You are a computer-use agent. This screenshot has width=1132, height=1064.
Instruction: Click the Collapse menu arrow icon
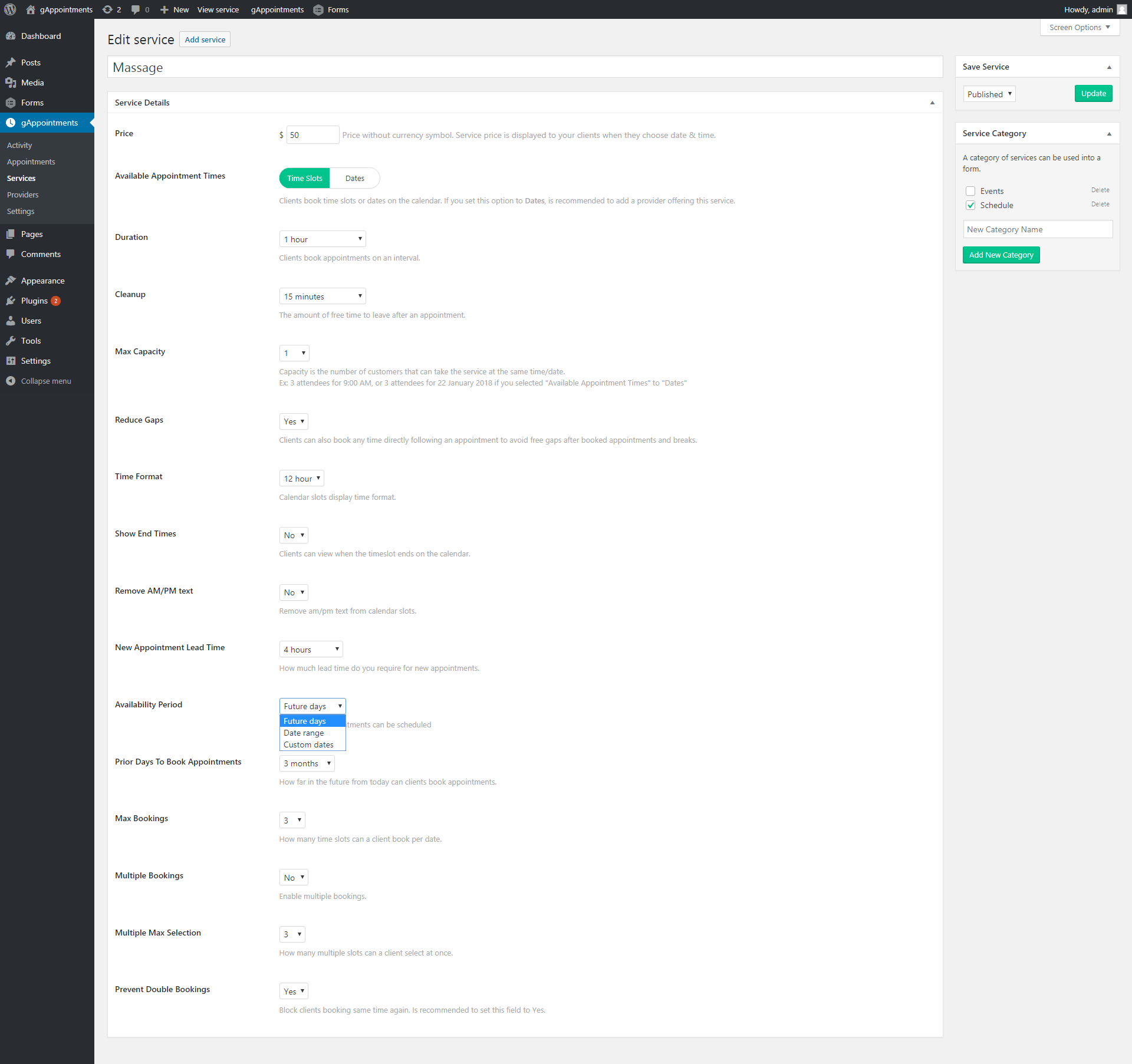coord(11,381)
